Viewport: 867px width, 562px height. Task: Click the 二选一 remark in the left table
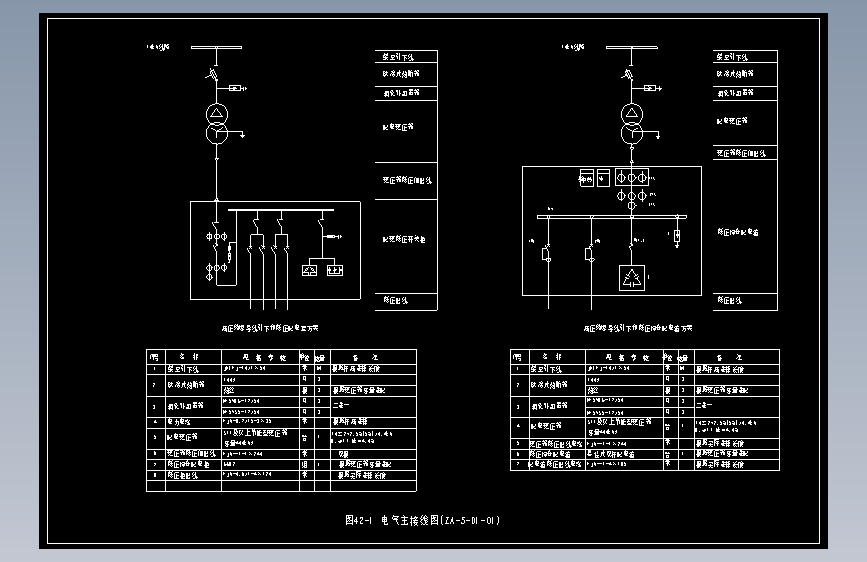click(x=341, y=405)
